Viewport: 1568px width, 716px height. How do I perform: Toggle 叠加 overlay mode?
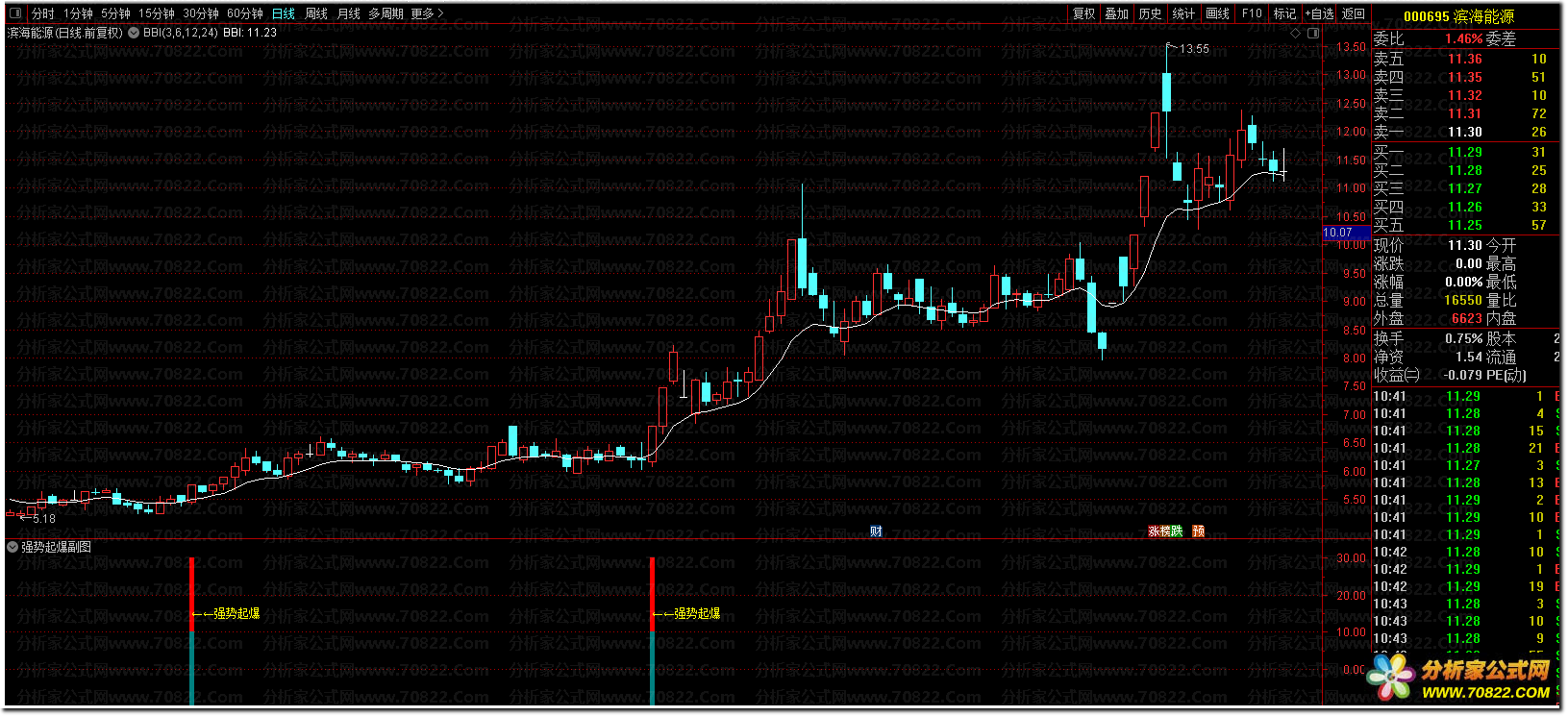tap(1116, 13)
